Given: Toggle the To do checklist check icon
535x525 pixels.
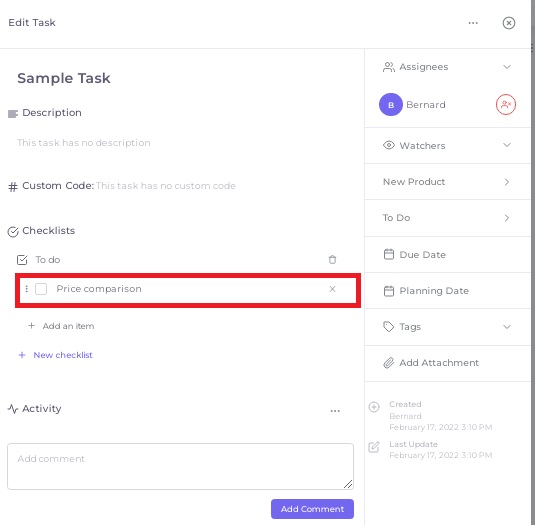Looking at the screenshot, I should (22, 260).
